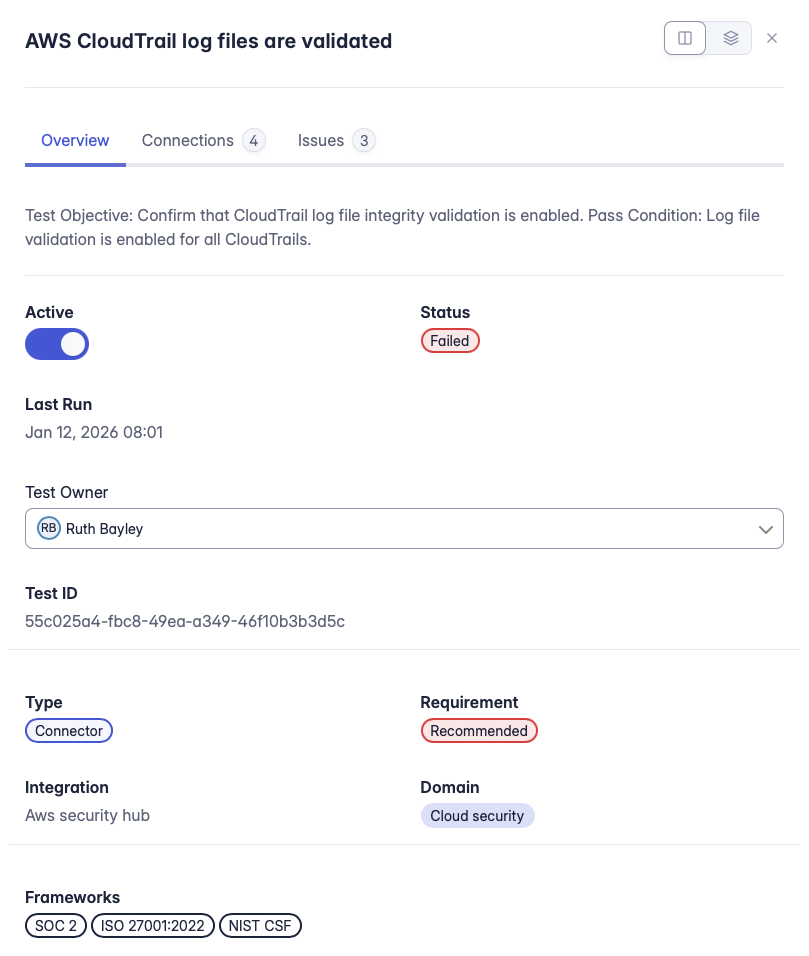The image size is (809, 956).
Task: Click the Recommended requirement badge
Action: tap(479, 731)
